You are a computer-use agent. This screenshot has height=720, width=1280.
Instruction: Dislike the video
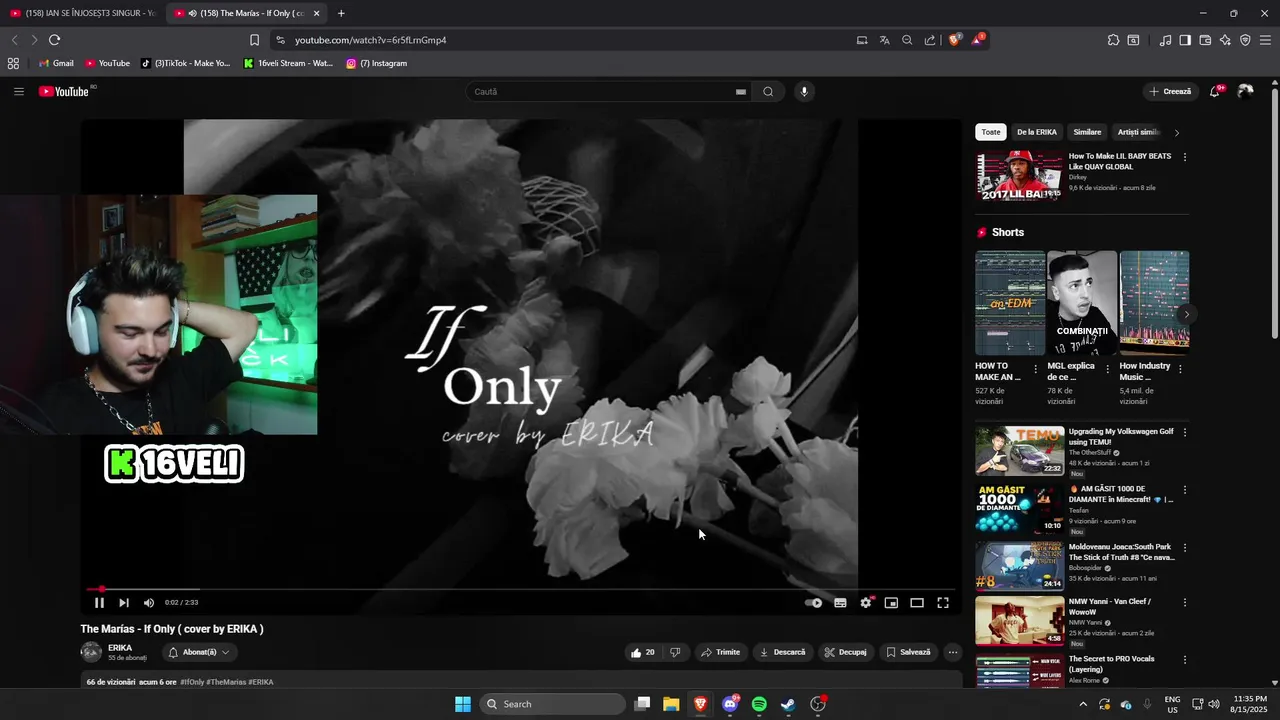pos(675,652)
